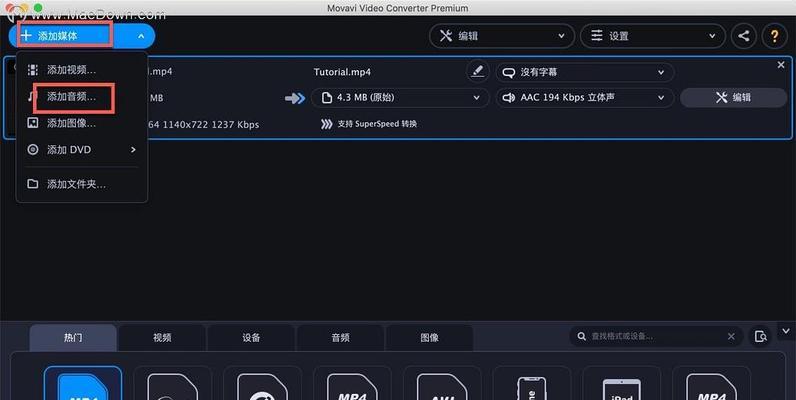Switch to the 热门 popular formats tab
Screen dimensions: 796x400
point(73,338)
